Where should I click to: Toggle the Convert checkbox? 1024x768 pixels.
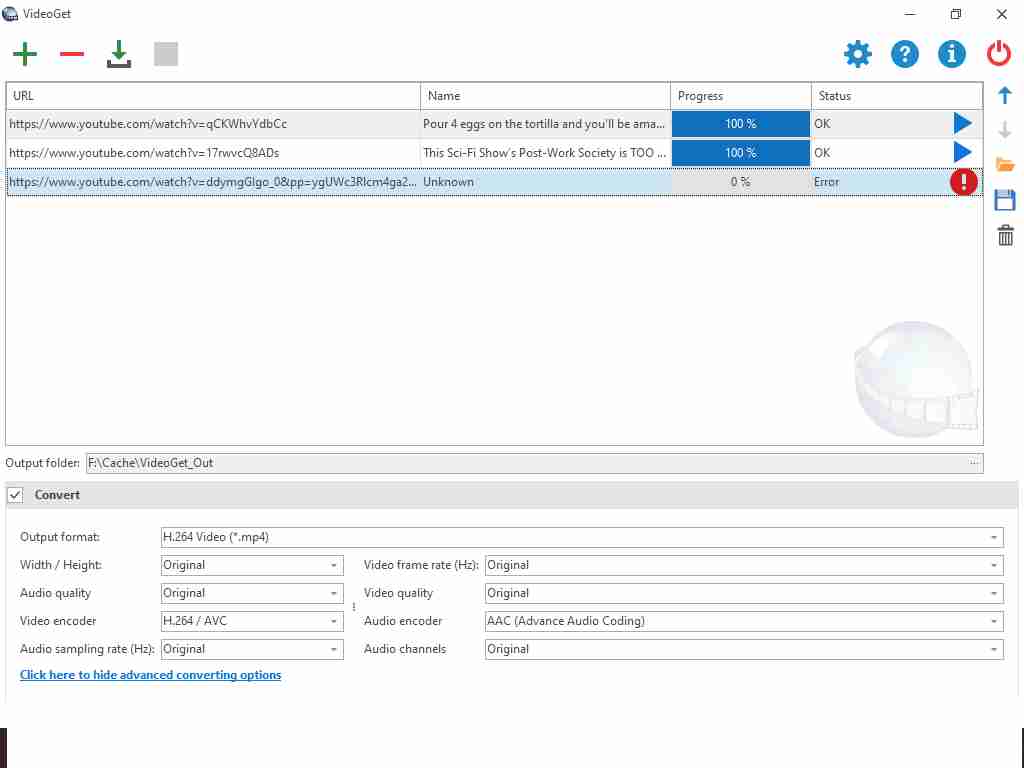[x=15, y=495]
